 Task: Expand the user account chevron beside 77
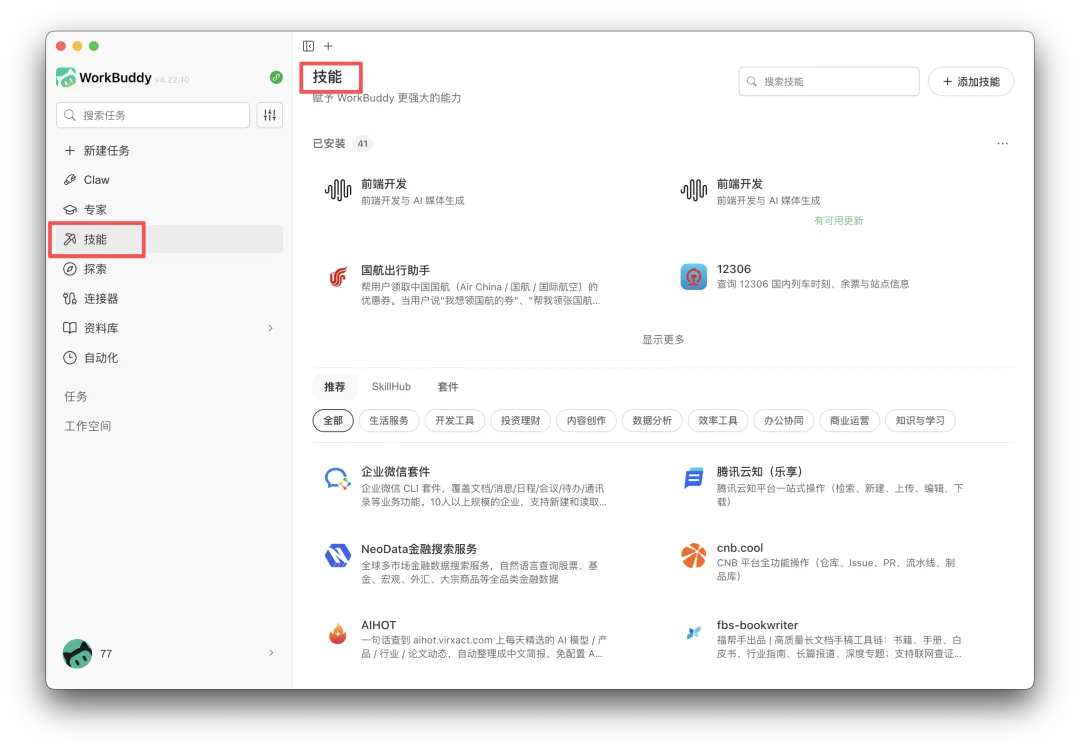[x=271, y=653]
